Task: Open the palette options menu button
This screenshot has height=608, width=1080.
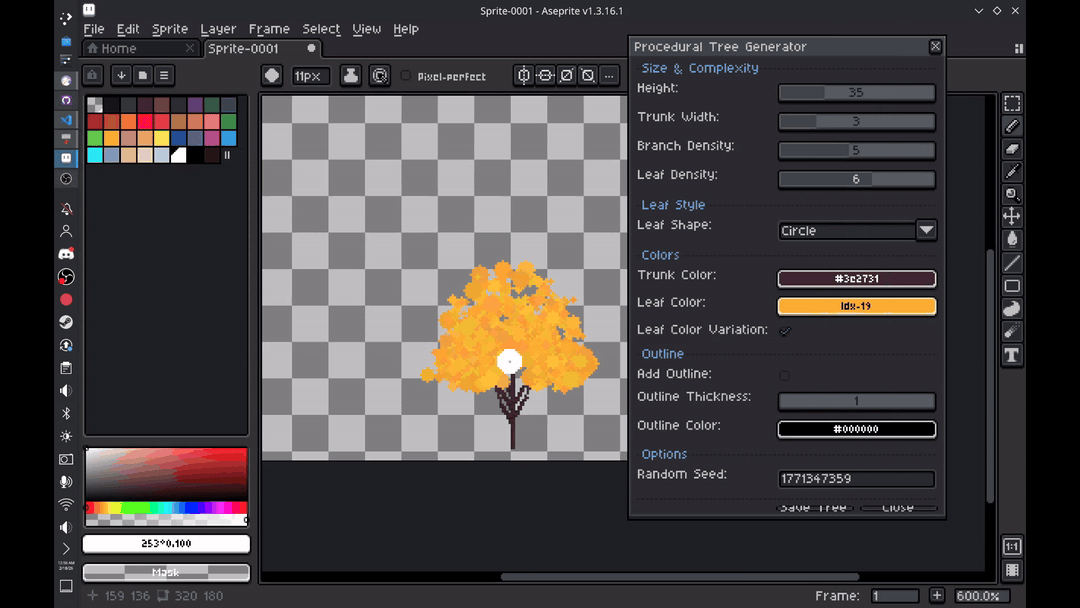Action: (164, 75)
